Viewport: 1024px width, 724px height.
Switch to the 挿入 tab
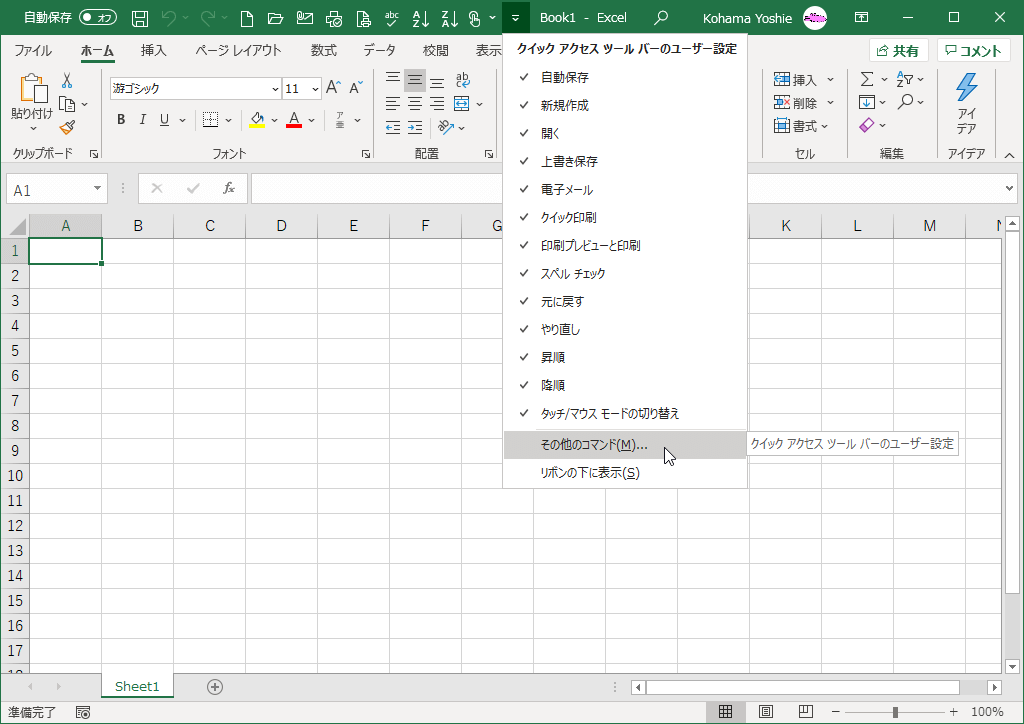(x=153, y=50)
